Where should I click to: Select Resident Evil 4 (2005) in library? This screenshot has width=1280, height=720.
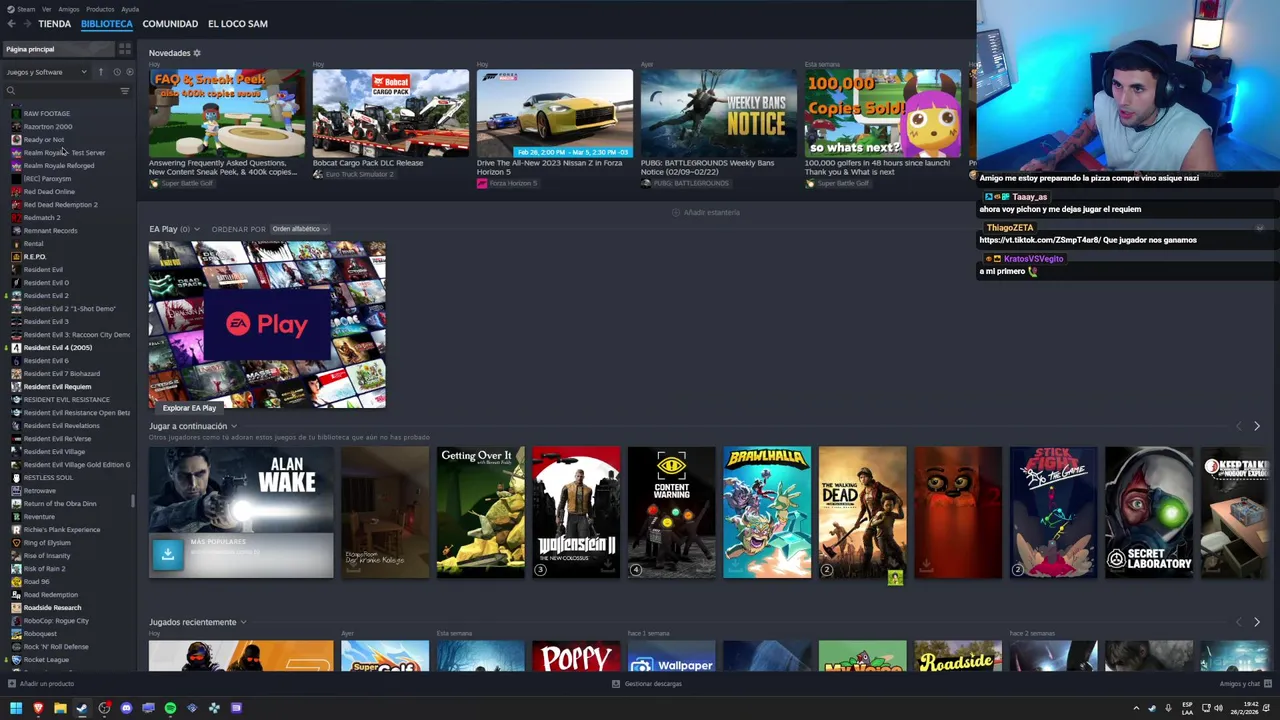click(x=57, y=348)
